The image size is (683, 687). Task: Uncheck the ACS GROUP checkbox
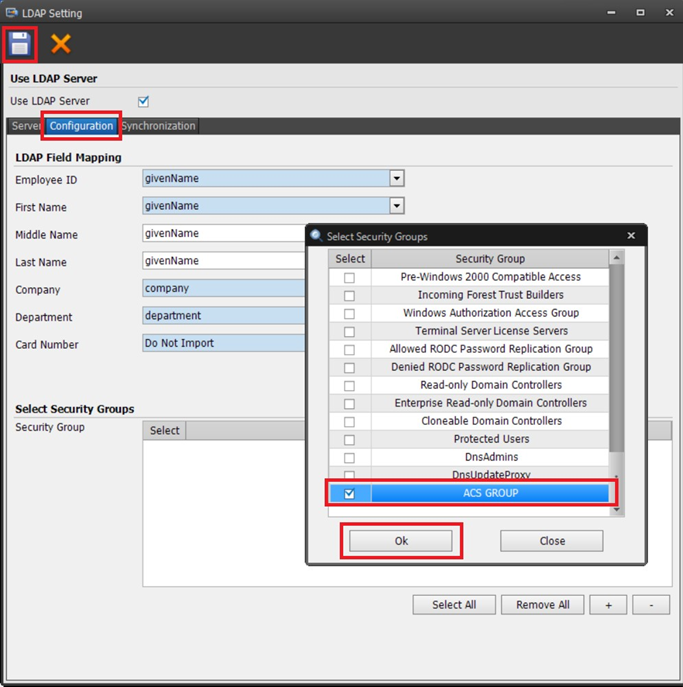(x=349, y=493)
